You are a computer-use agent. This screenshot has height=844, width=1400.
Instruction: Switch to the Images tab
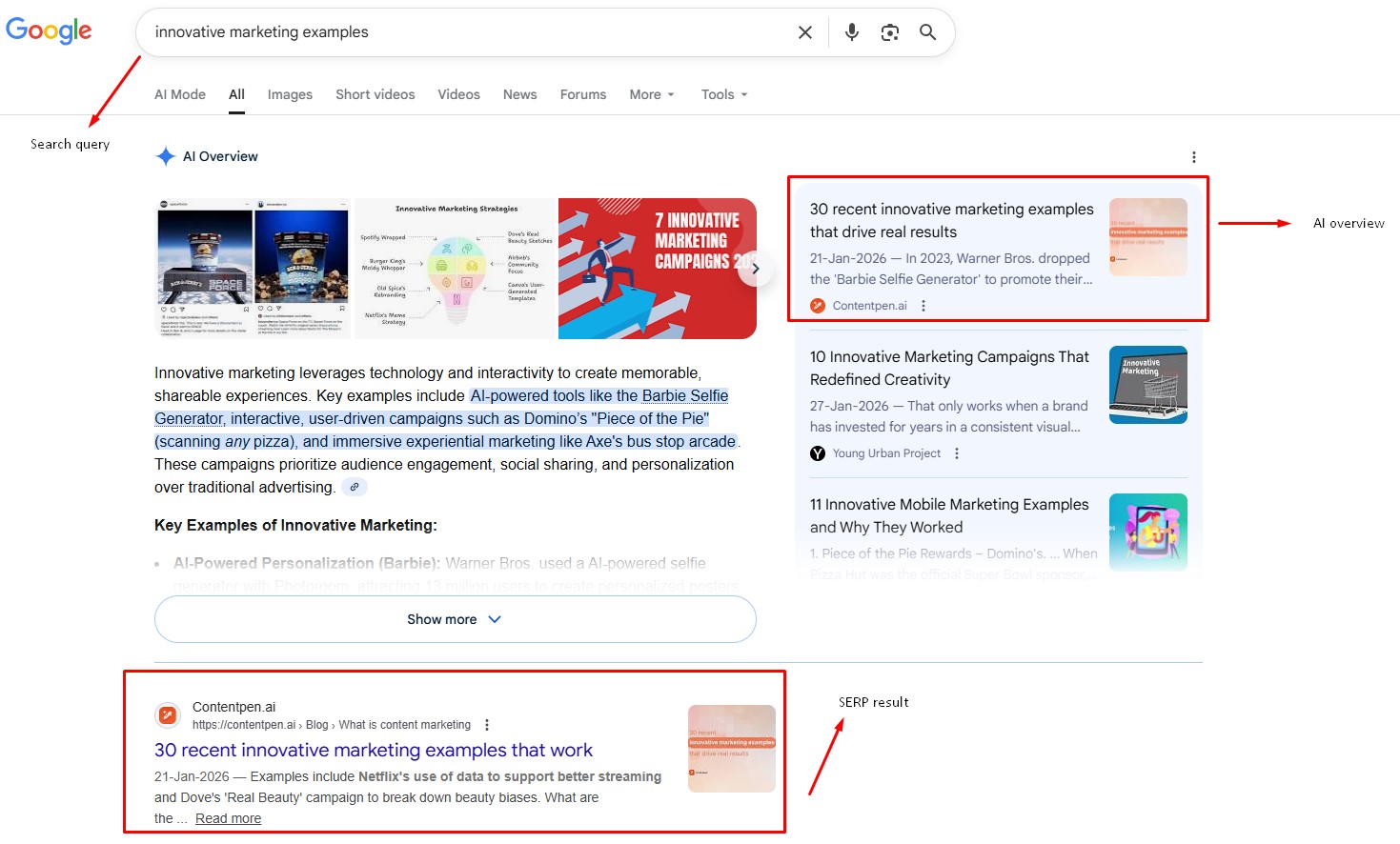point(290,94)
